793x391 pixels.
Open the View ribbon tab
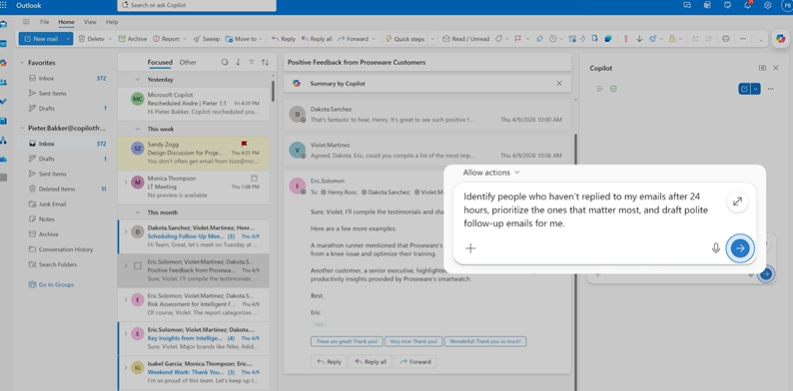(90, 22)
